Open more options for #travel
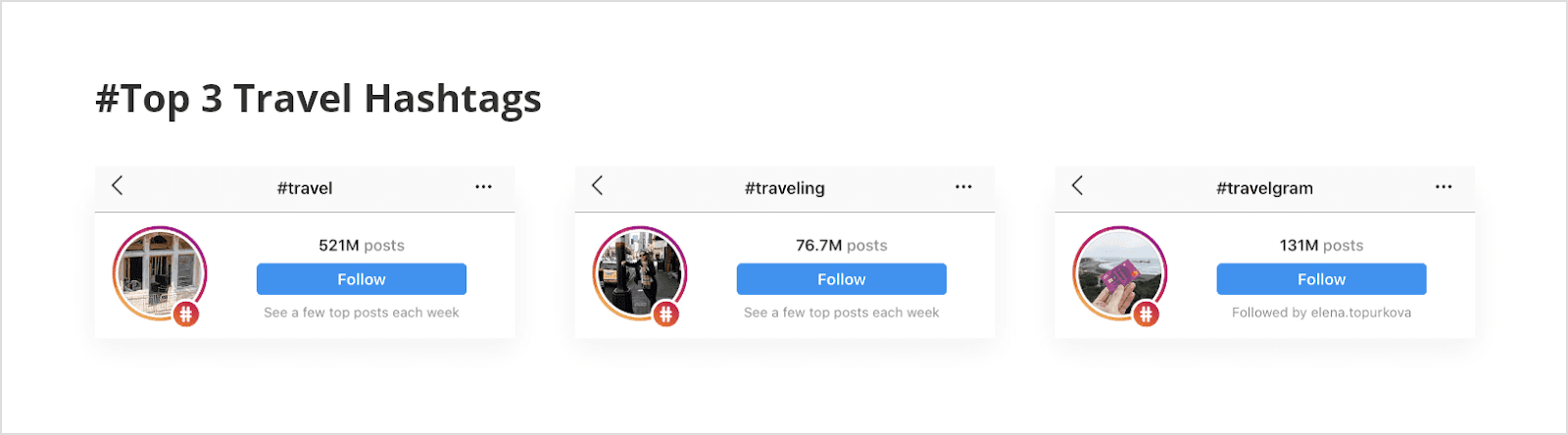Screen dimensions: 1568x435 [x=483, y=186]
